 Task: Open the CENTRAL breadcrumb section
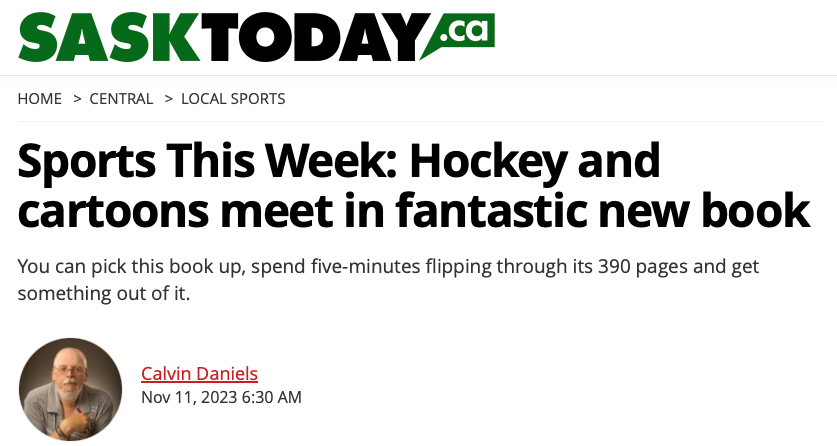click(121, 99)
